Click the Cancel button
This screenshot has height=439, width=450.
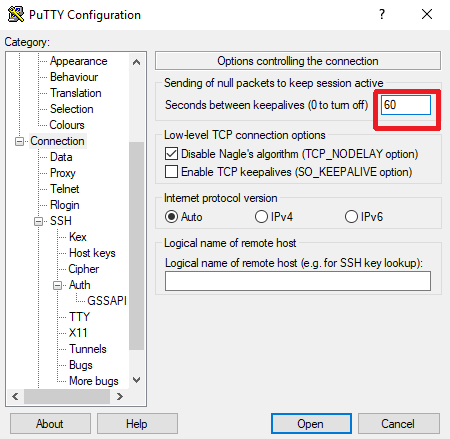[399, 424]
